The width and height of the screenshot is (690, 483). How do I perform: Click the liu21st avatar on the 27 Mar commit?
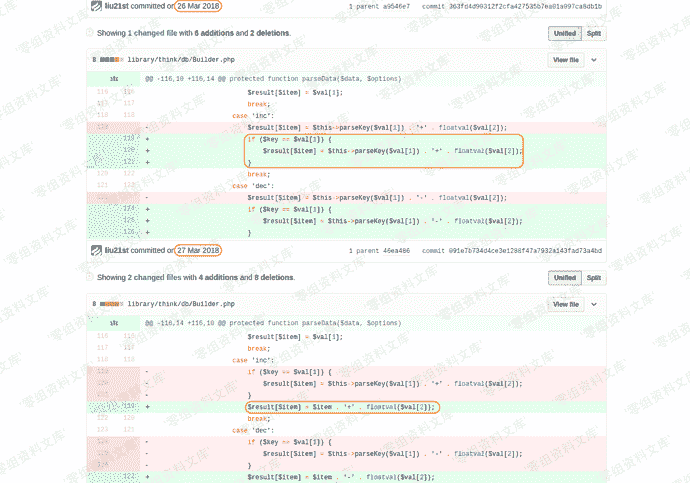pyautogui.click(x=96, y=250)
